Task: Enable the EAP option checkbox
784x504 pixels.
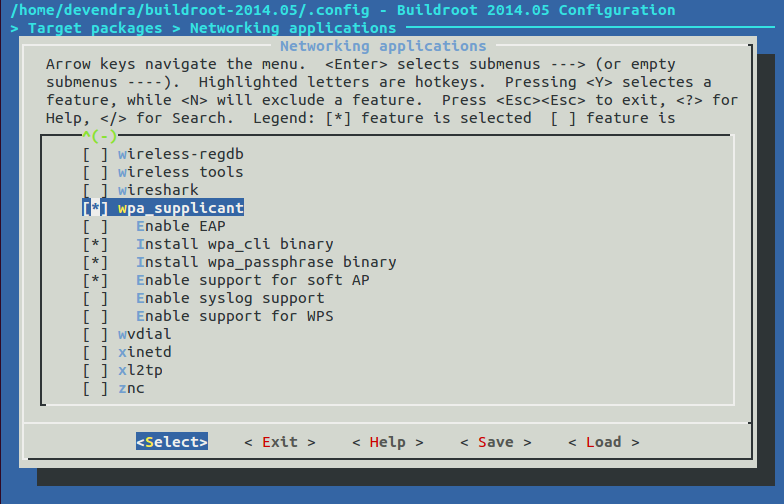Action: pos(95,226)
